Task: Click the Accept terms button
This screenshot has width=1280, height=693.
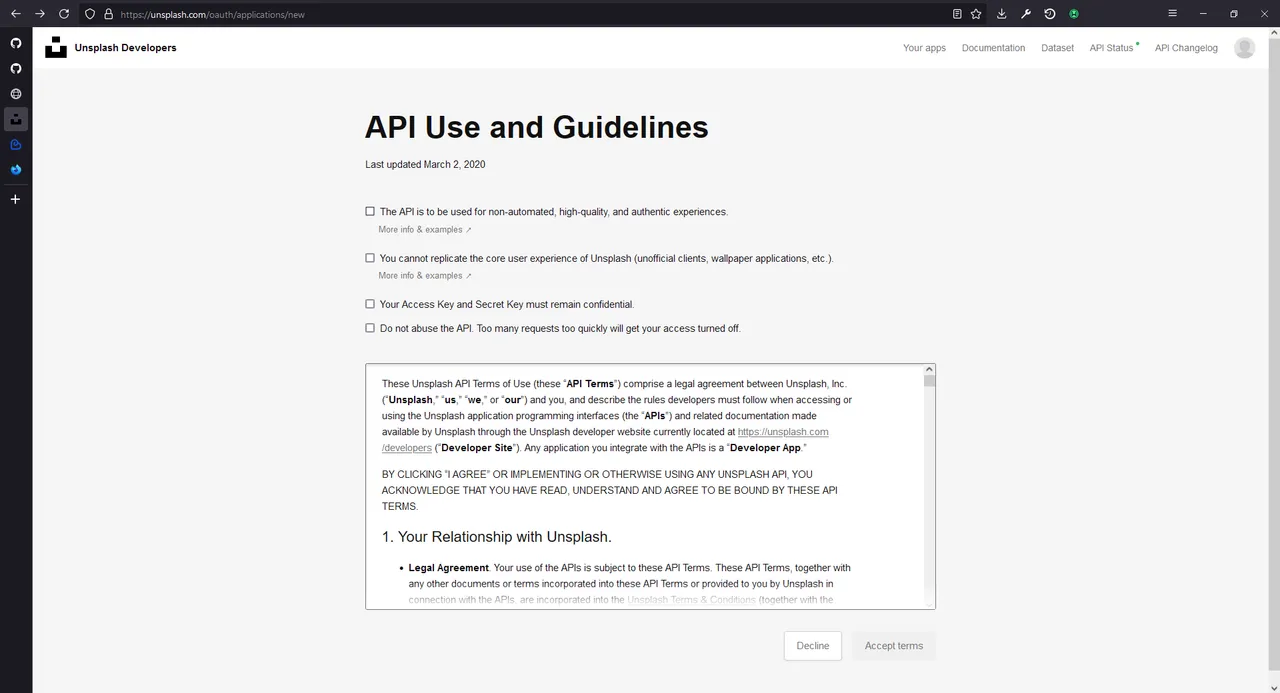Action: tap(894, 646)
